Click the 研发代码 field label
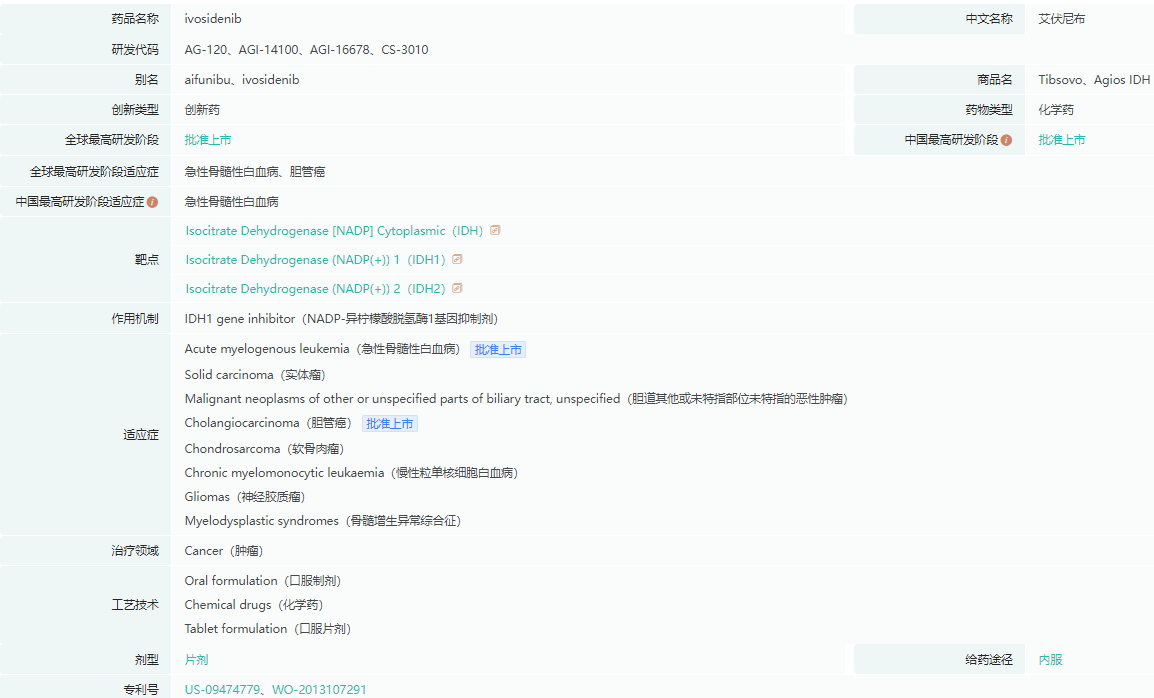Image resolution: width=1154 pixels, height=698 pixels. (x=135, y=50)
